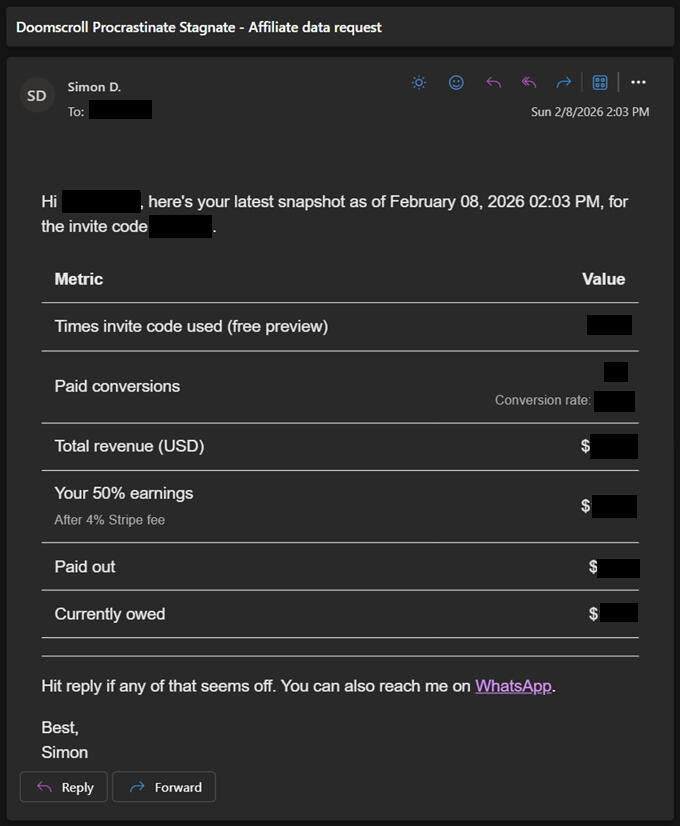Open the Apps grid icon in the toolbar
This screenshot has height=826, width=680.
[599, 82]
